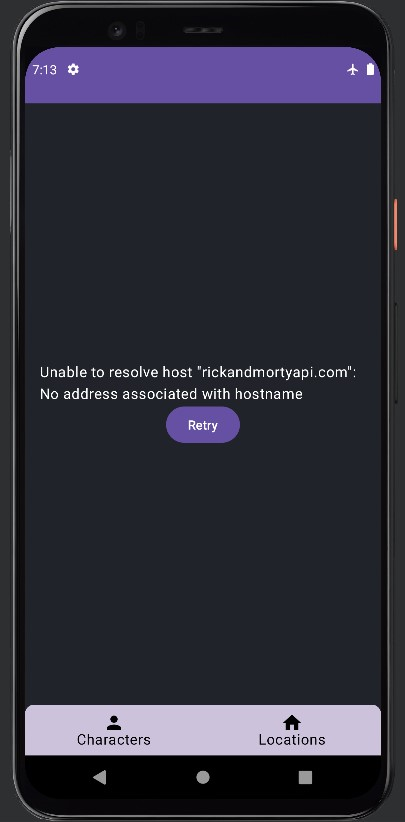405x822 pixels.
Task: Tap the Android back triangle button
Action: tap(100, 777)
